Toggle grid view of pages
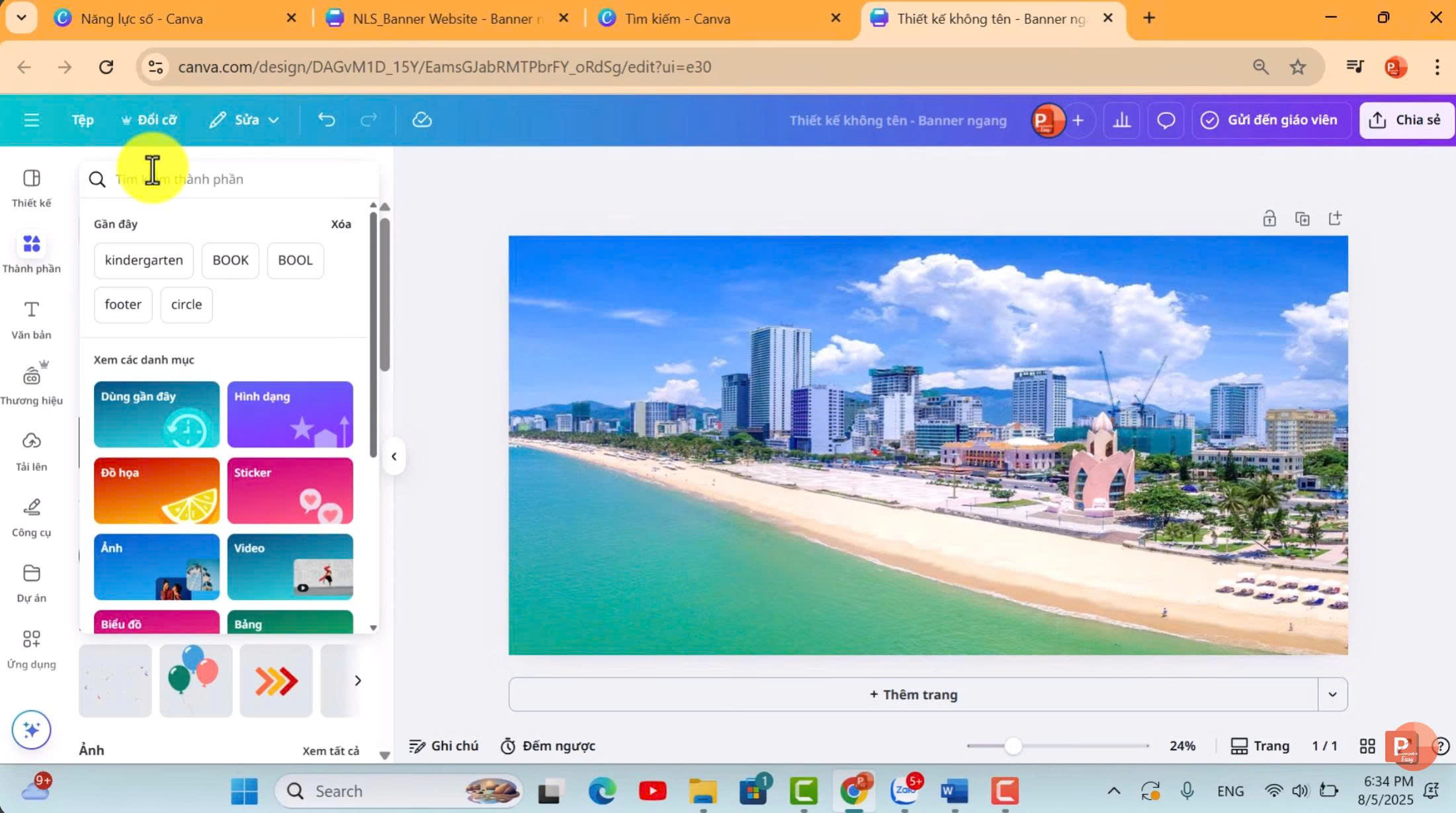The height and width of the screenshot is (813, 1456). 1367,746
